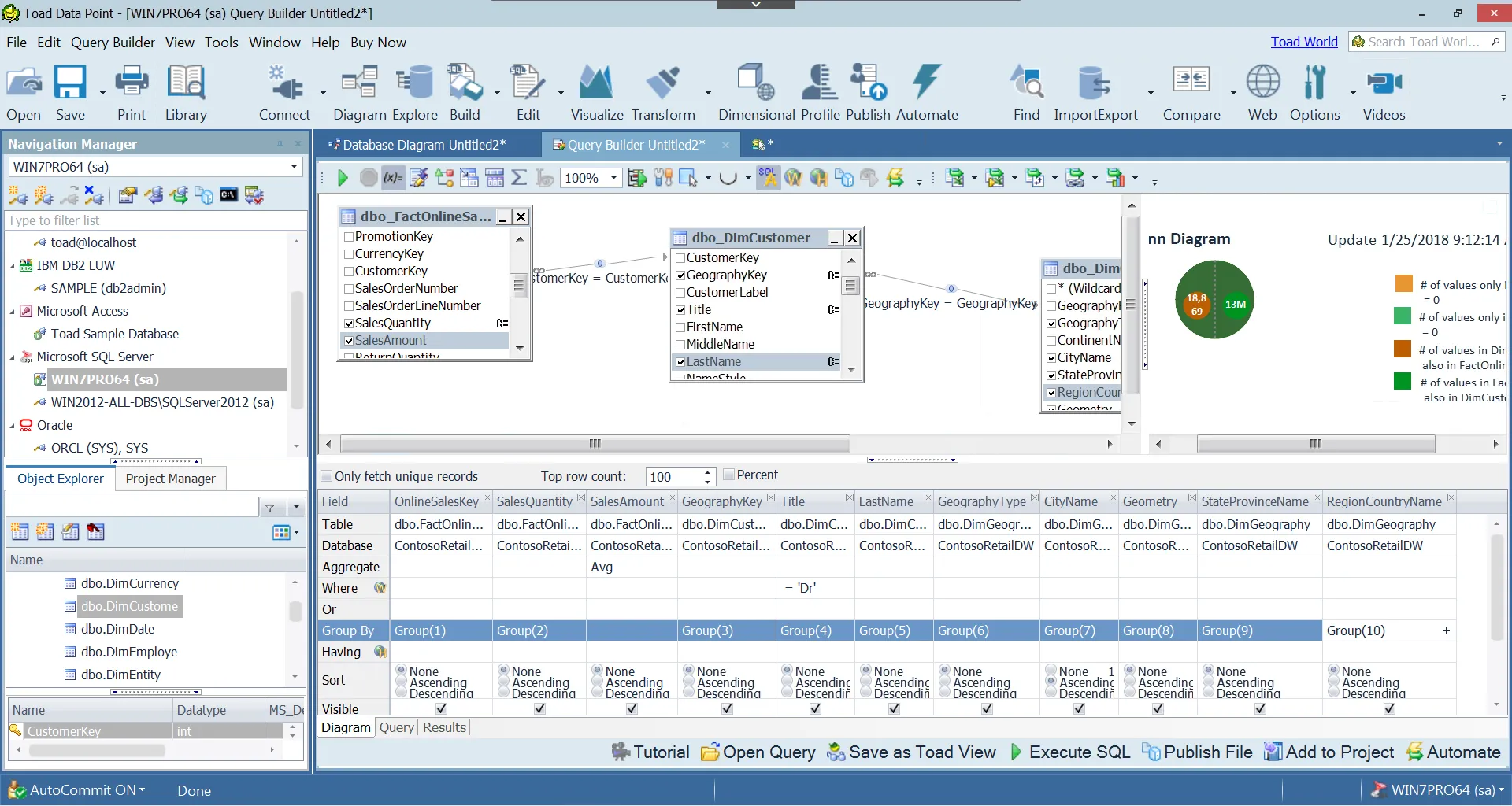Uncheck the SalesAmount column checkbox
1512x806 pixels.
pyautogui.click(x=349, y=341)
